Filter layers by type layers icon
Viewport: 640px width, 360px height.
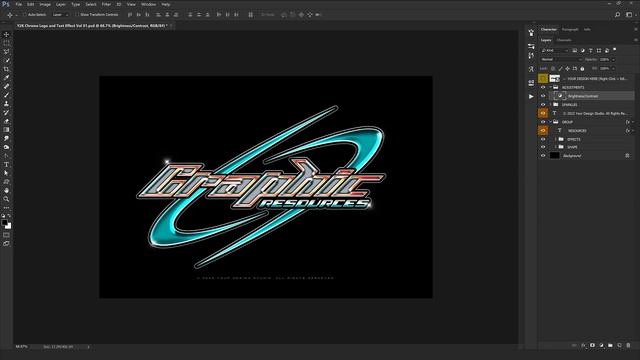pos(591,50)
